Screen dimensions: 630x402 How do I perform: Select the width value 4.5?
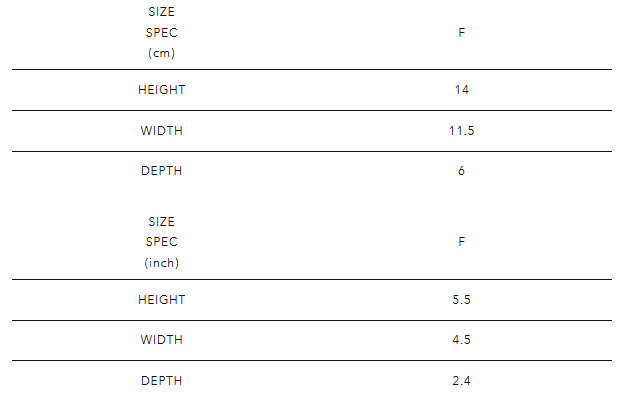coord(462,340)
